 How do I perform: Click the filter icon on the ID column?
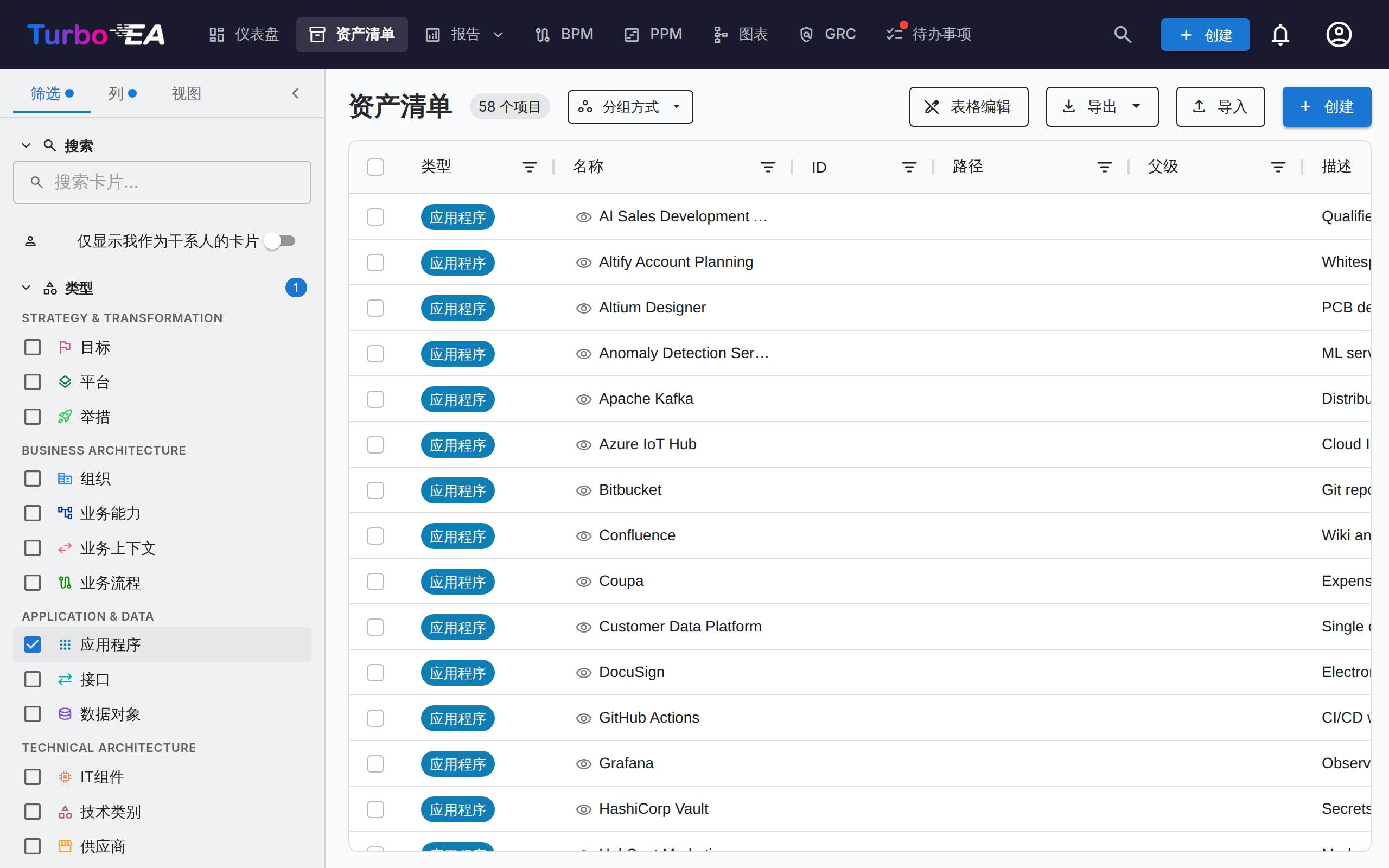(909, 167)
